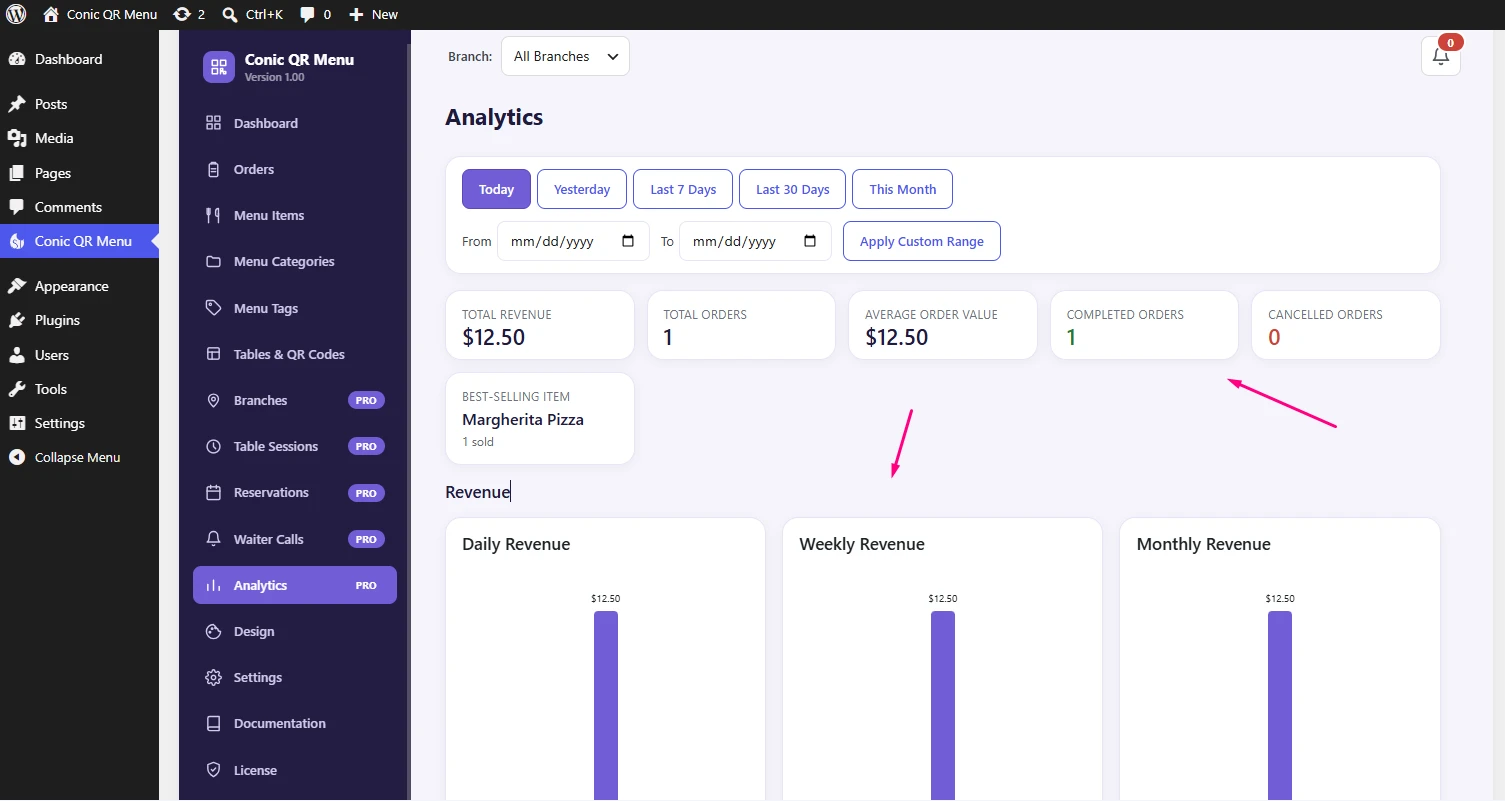Screen dimensions: 1505x801
Task: Open WordPress Media menu item
Action: [79, 138]
